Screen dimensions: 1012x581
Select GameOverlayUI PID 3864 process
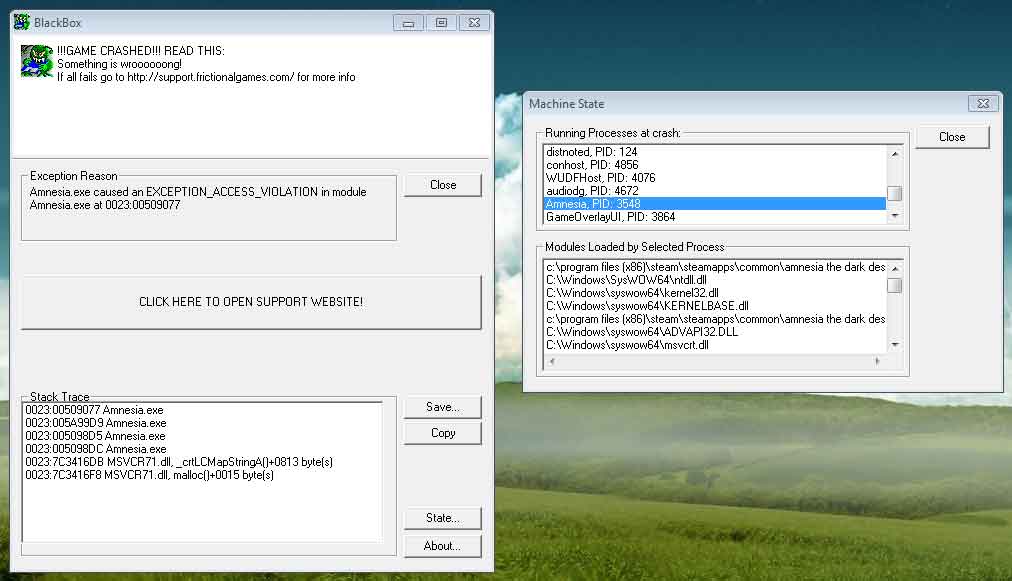(610, 217)
